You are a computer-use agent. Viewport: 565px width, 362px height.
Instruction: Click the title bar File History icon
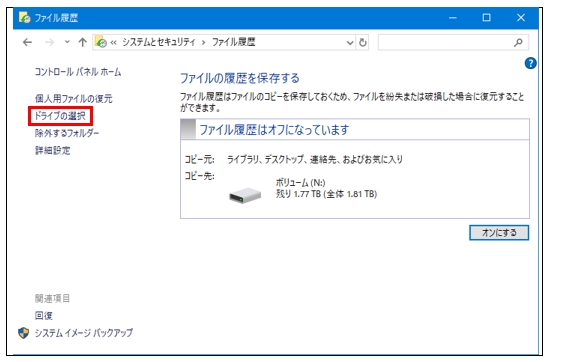click(25, 17)
